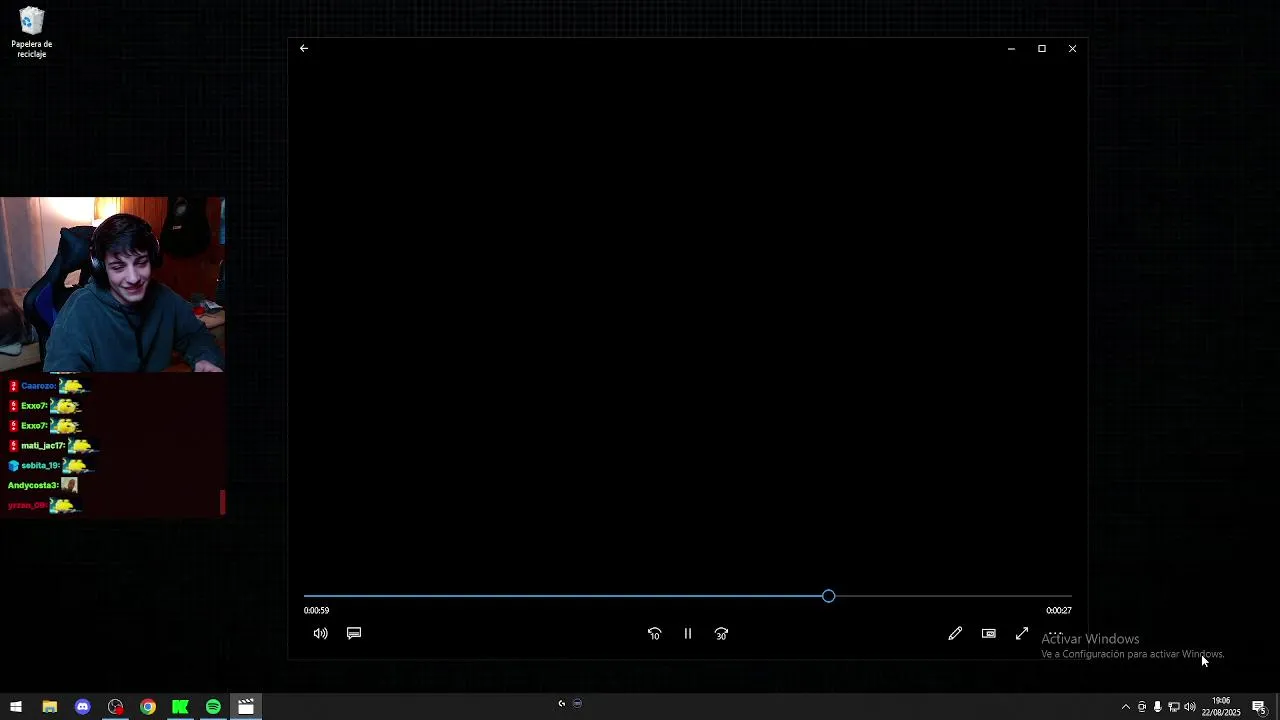Select the Movies & TV clapperboard taskbar icon
This screenshot has width=1280, height=720.
pyautogui.click(x=246, y=707)
